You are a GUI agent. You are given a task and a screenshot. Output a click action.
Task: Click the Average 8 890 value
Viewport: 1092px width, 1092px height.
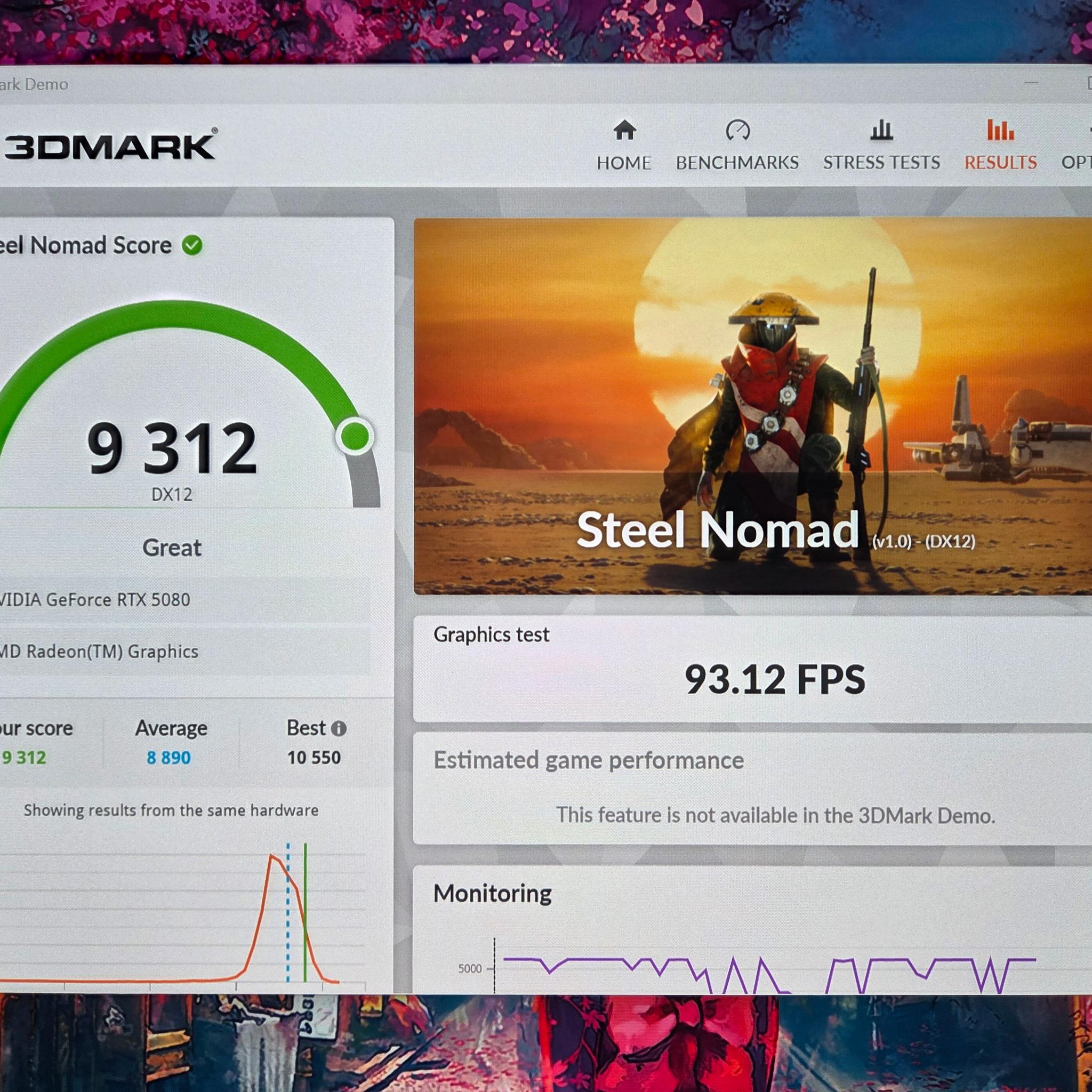[x=169, y=757]
